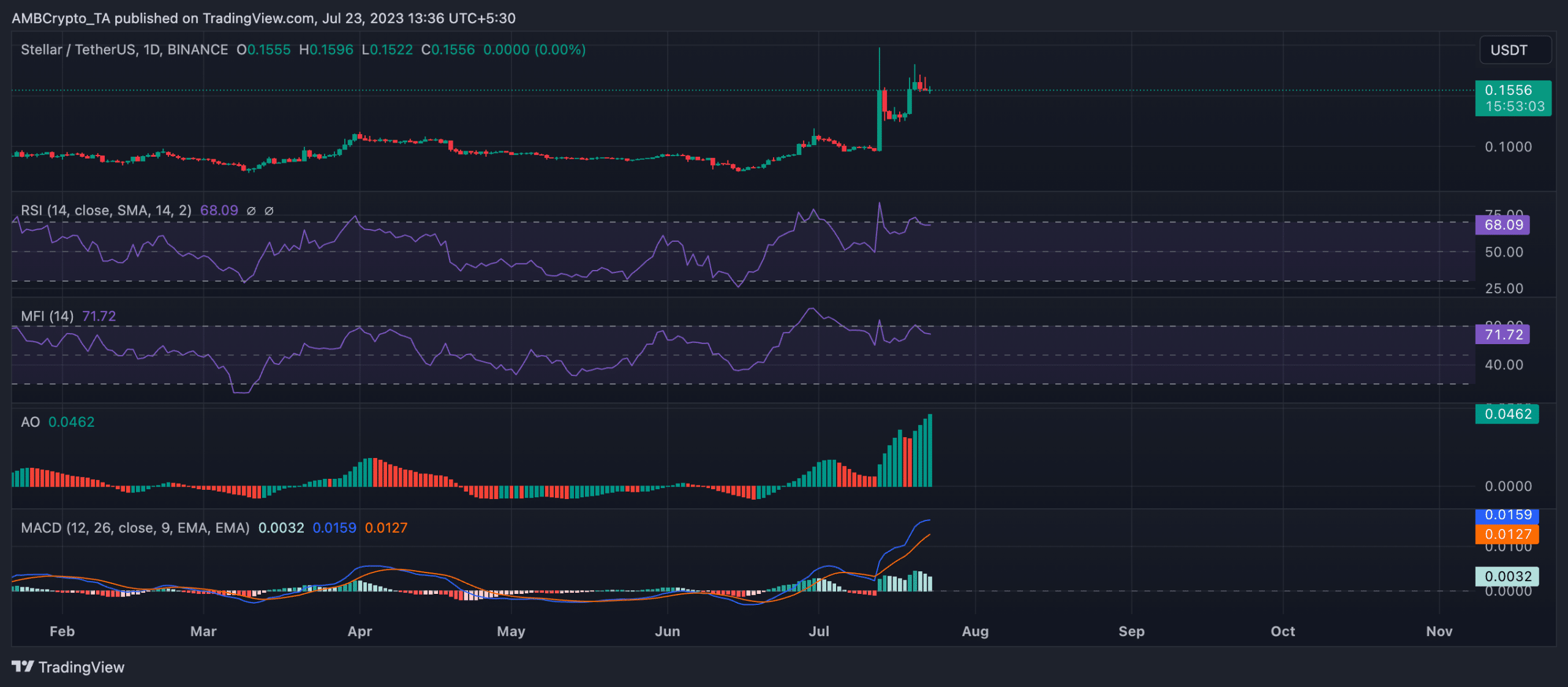Click the purple 68.09 RSI axis label
Image resolution: width=1568 pixels, height=687 pixels.
[1502, 225]
